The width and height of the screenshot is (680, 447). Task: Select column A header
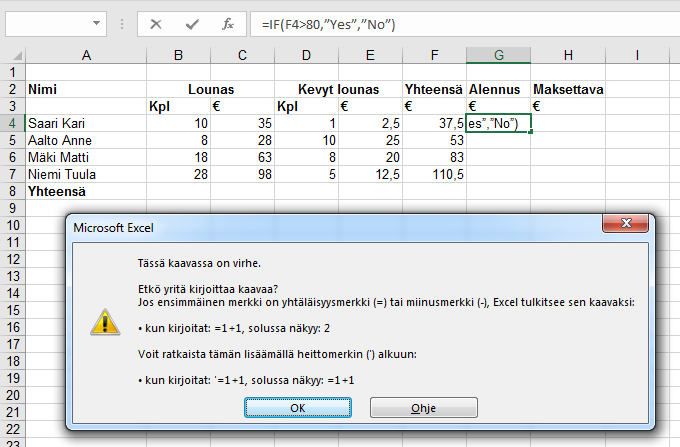(86, 55)
